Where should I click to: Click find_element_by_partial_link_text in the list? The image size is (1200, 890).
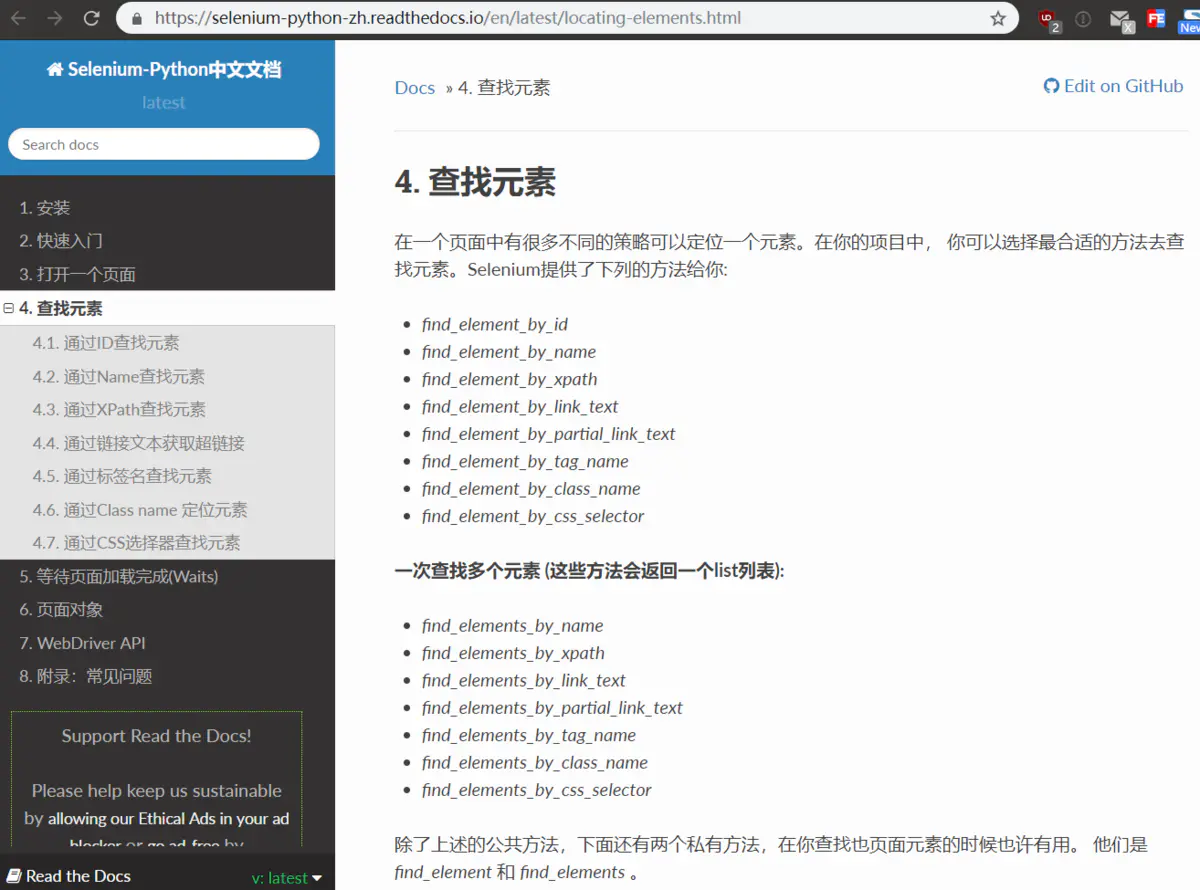(x=549, y=434)
